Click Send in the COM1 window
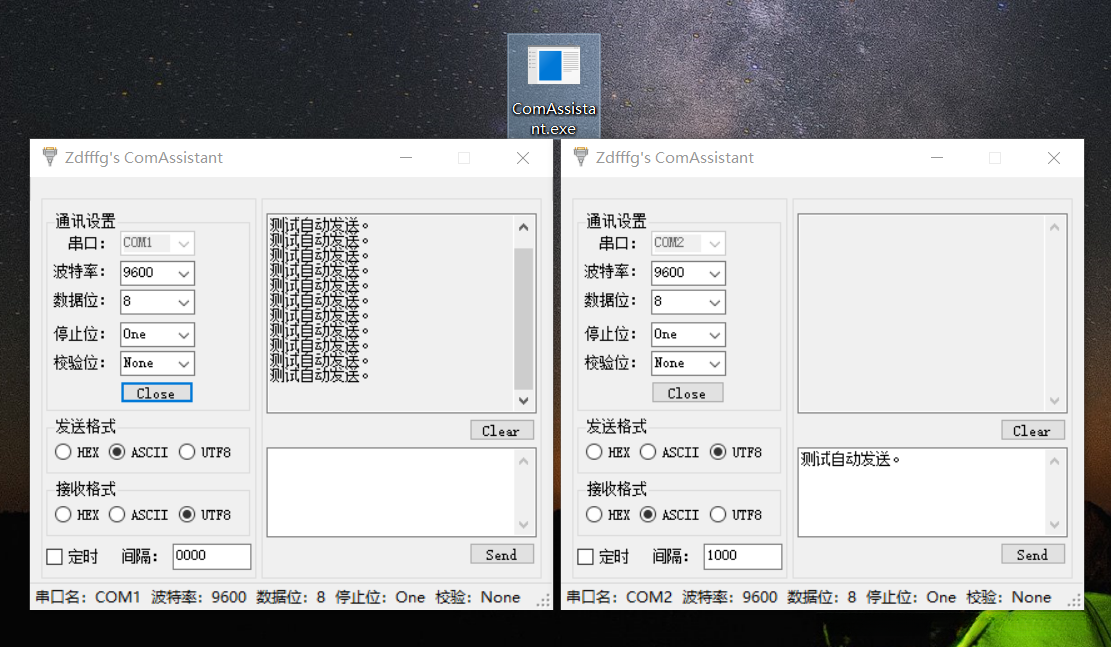Screen dimensions: 1111x647 pos(502,554)
